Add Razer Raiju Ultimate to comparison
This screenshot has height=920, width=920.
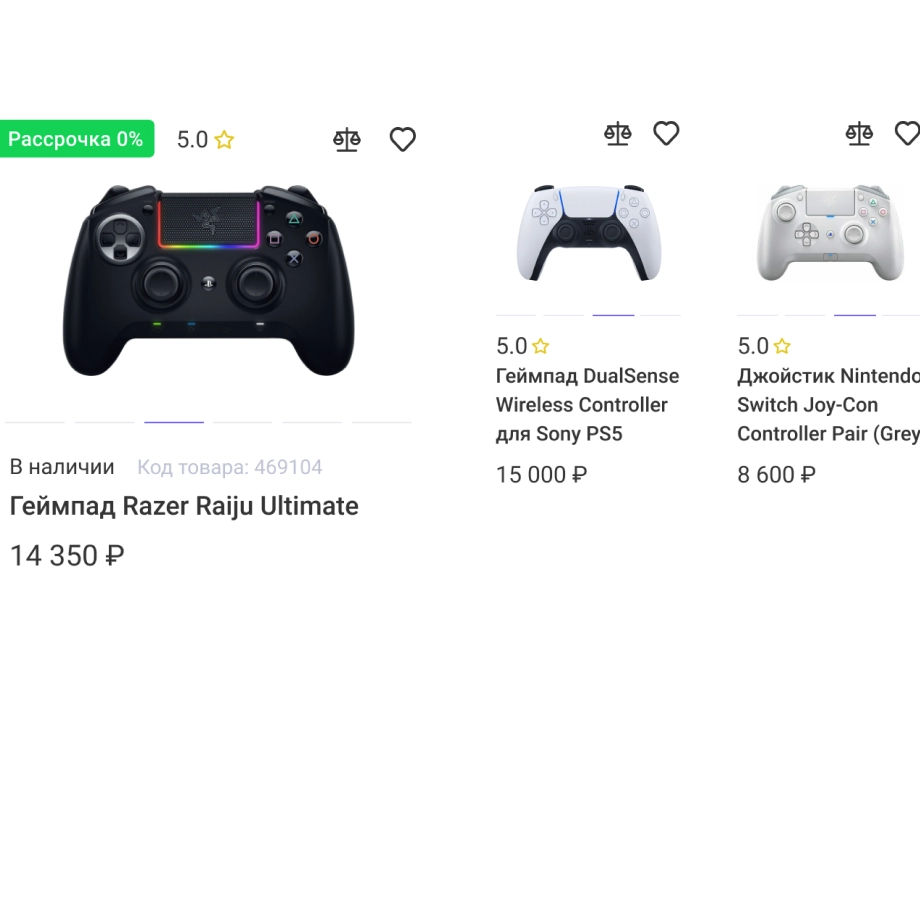tap(347, 140)
